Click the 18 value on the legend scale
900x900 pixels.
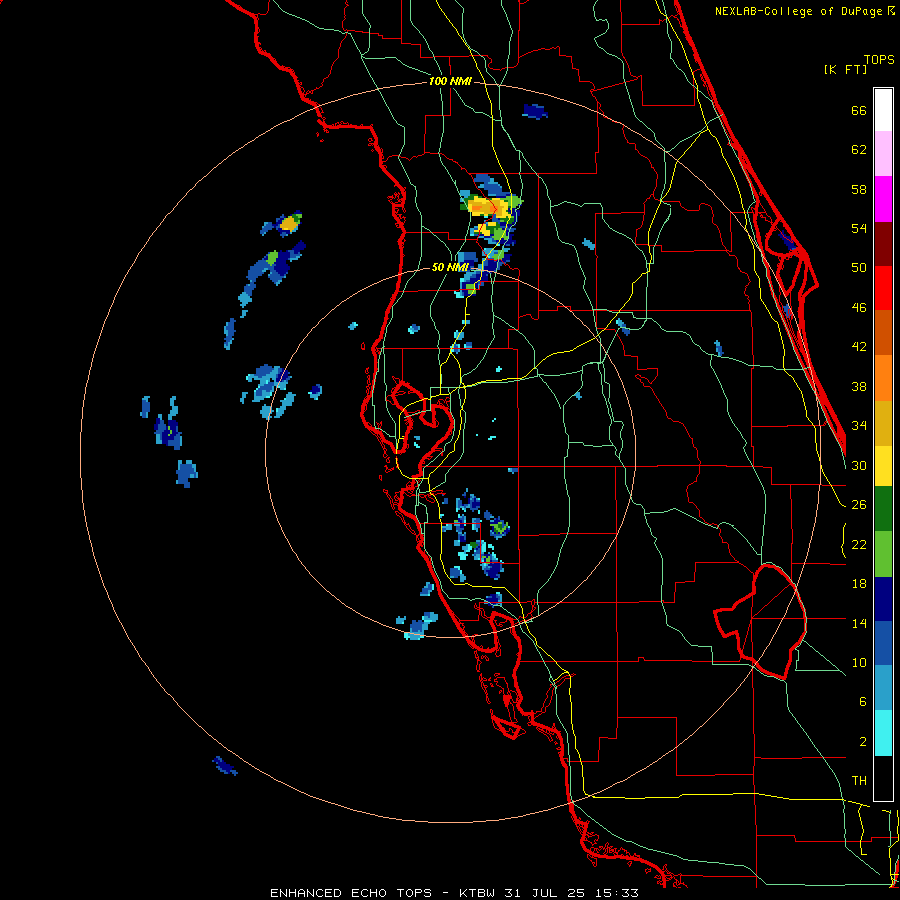859,584
